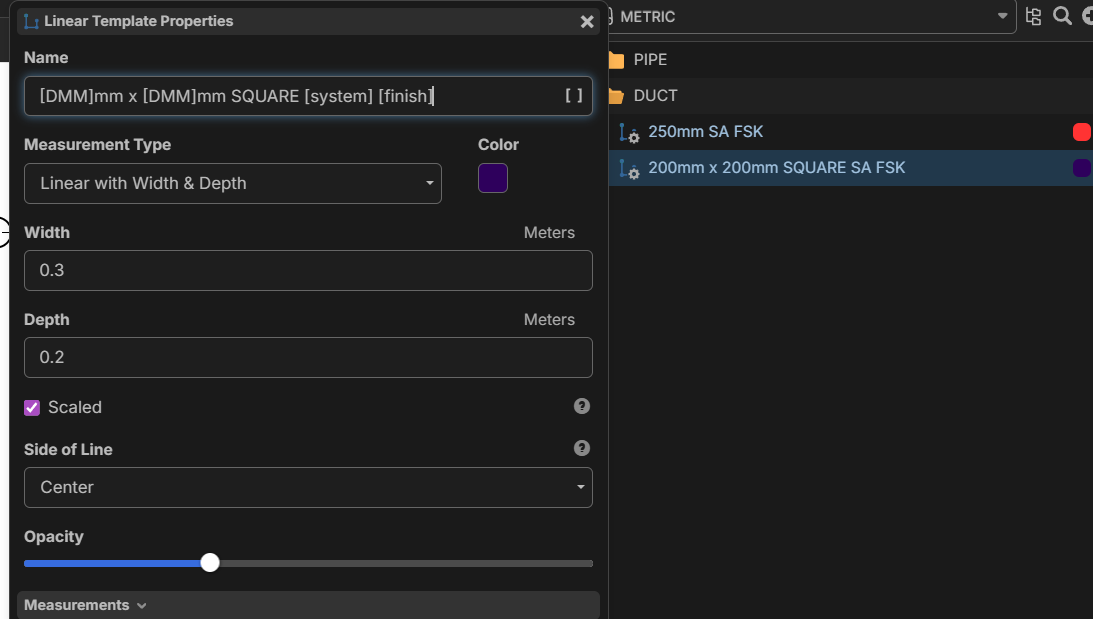Click the help icon next to Scaled

point(582,406)
